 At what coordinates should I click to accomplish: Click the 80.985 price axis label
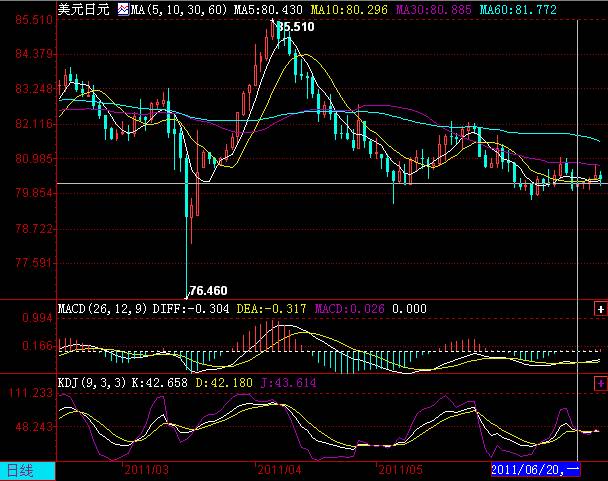pyautogui.click(x=34, y=159)
